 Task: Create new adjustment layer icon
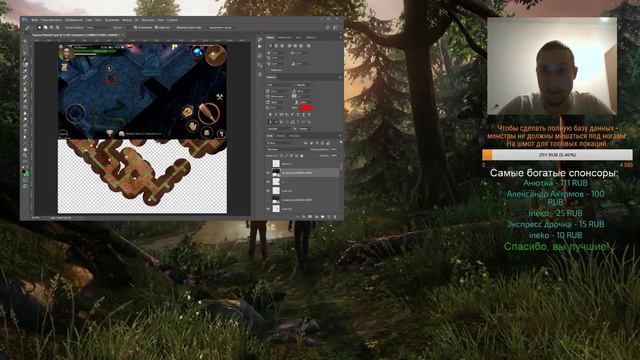click(x=316, y=217)
